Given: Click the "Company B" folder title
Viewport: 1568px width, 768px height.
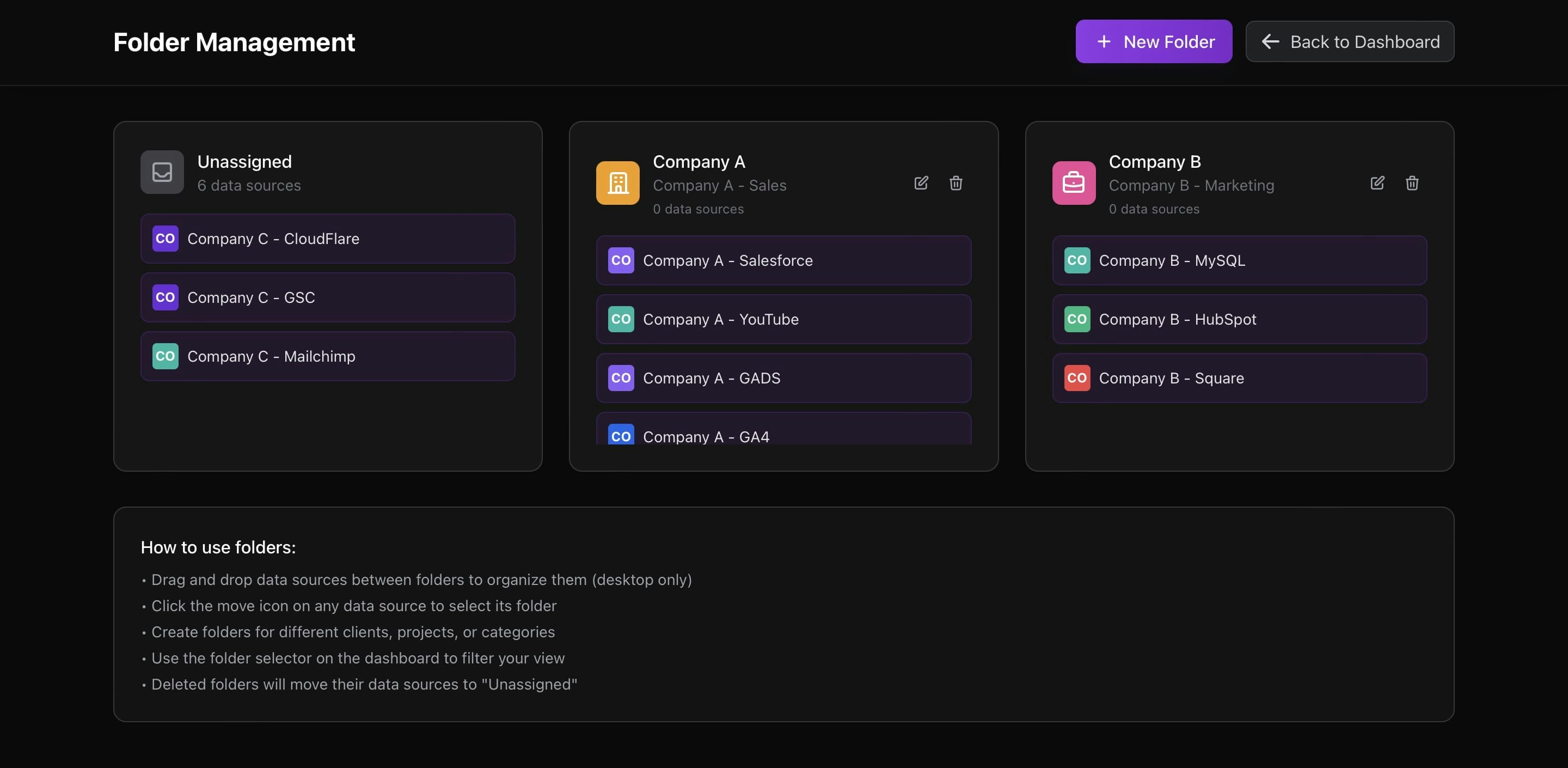Looking at the screenshot, I should coord(1155,161).
